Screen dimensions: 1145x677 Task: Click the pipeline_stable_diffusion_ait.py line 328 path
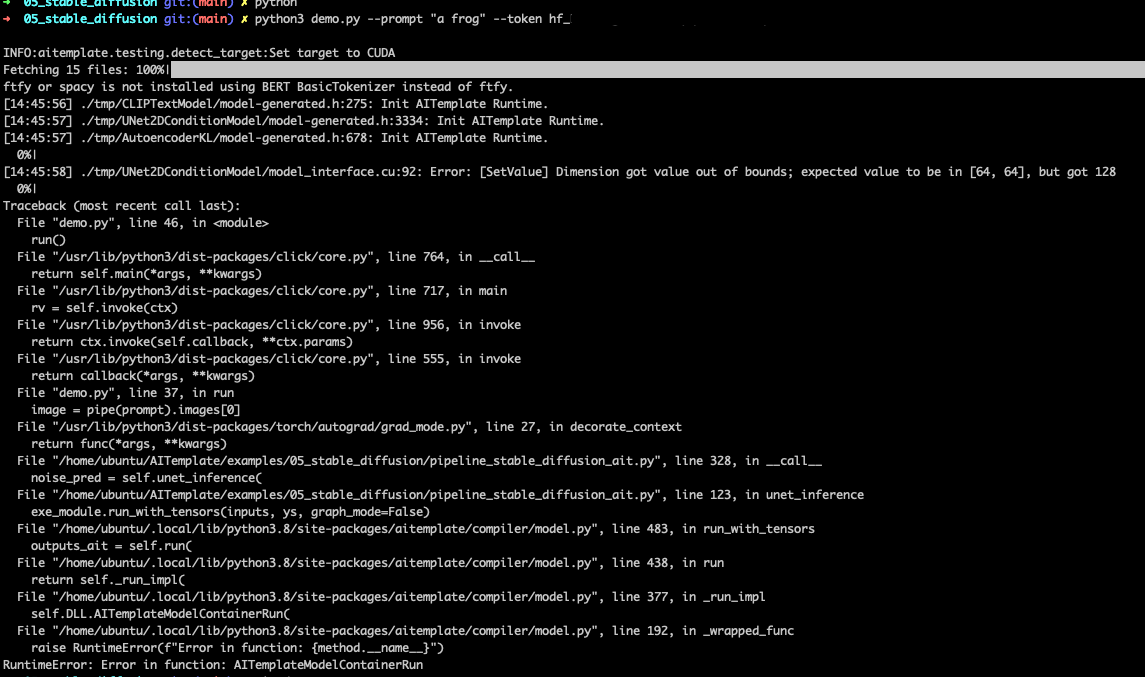click(x=350, y=460)
